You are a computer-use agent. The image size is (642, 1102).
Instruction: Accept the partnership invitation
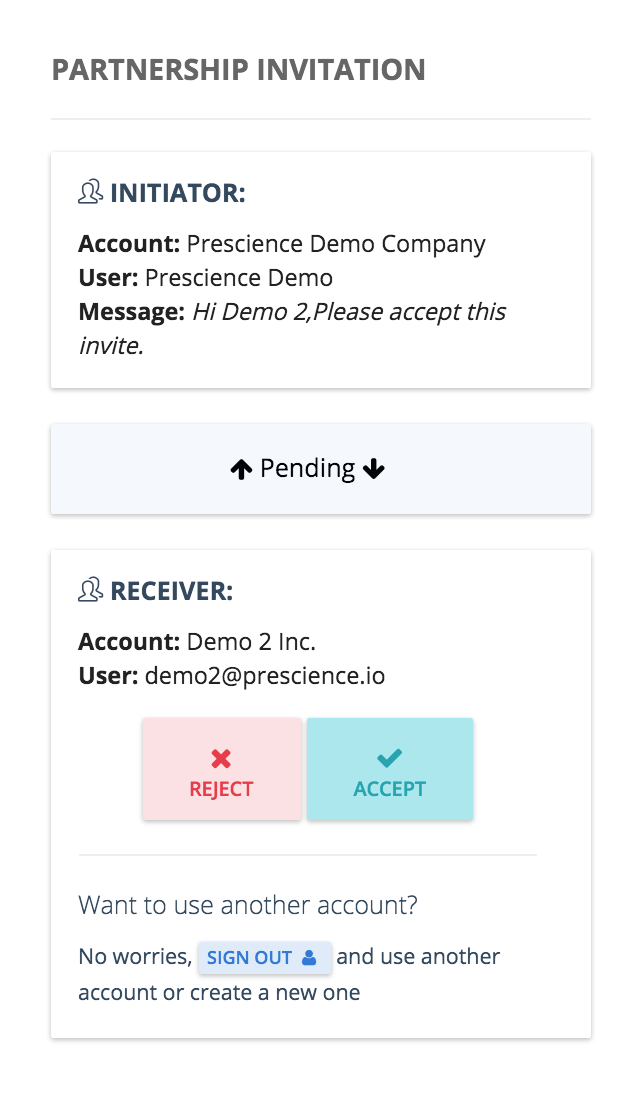390,769
